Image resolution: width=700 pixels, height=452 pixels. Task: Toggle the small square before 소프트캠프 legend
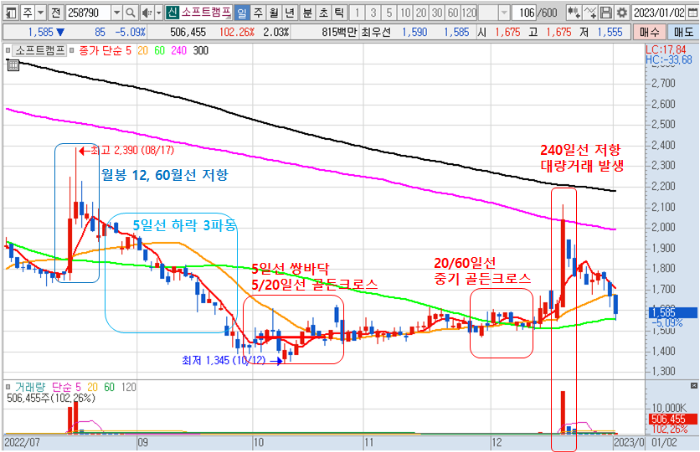tap(8, 51)
